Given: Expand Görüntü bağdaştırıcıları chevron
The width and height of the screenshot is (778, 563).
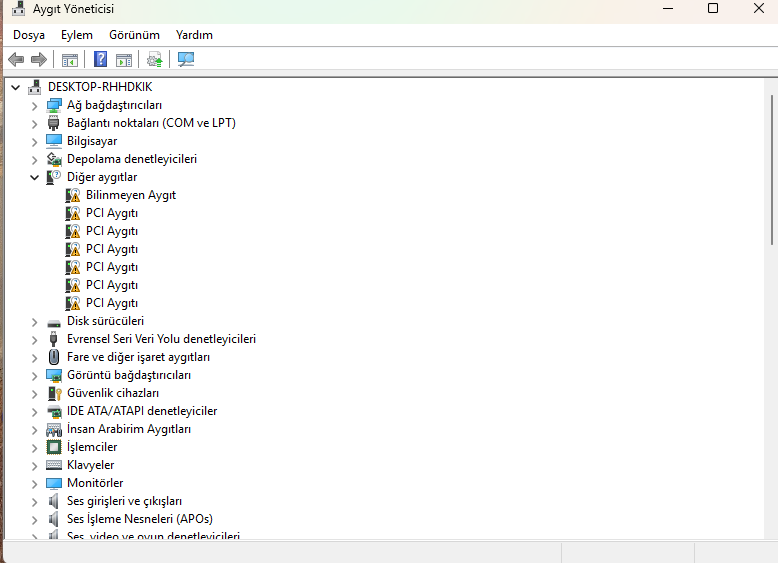Looking at the screenshot, I should tap(34, 376).
